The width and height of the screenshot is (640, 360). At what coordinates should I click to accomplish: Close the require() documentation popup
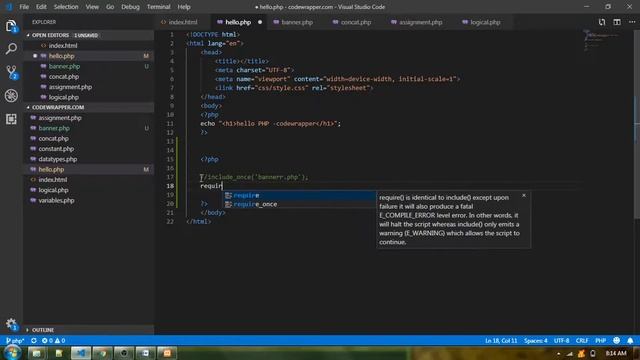click(524, 196)
